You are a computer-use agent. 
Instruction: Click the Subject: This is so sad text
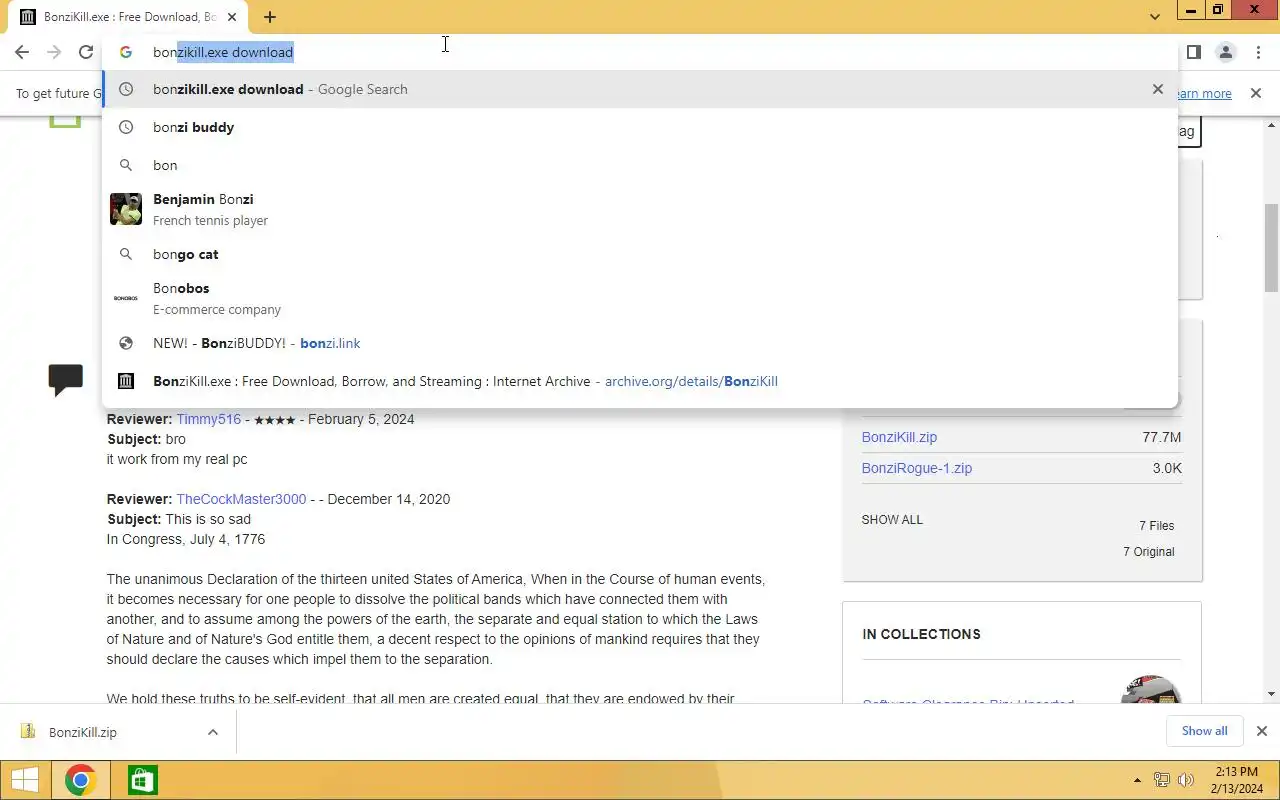pos(179,519)
